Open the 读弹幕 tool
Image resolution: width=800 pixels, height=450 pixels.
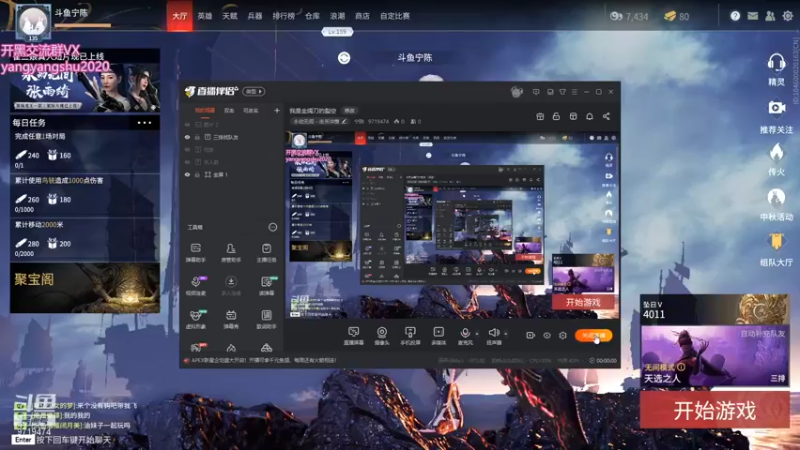(266, 286)
